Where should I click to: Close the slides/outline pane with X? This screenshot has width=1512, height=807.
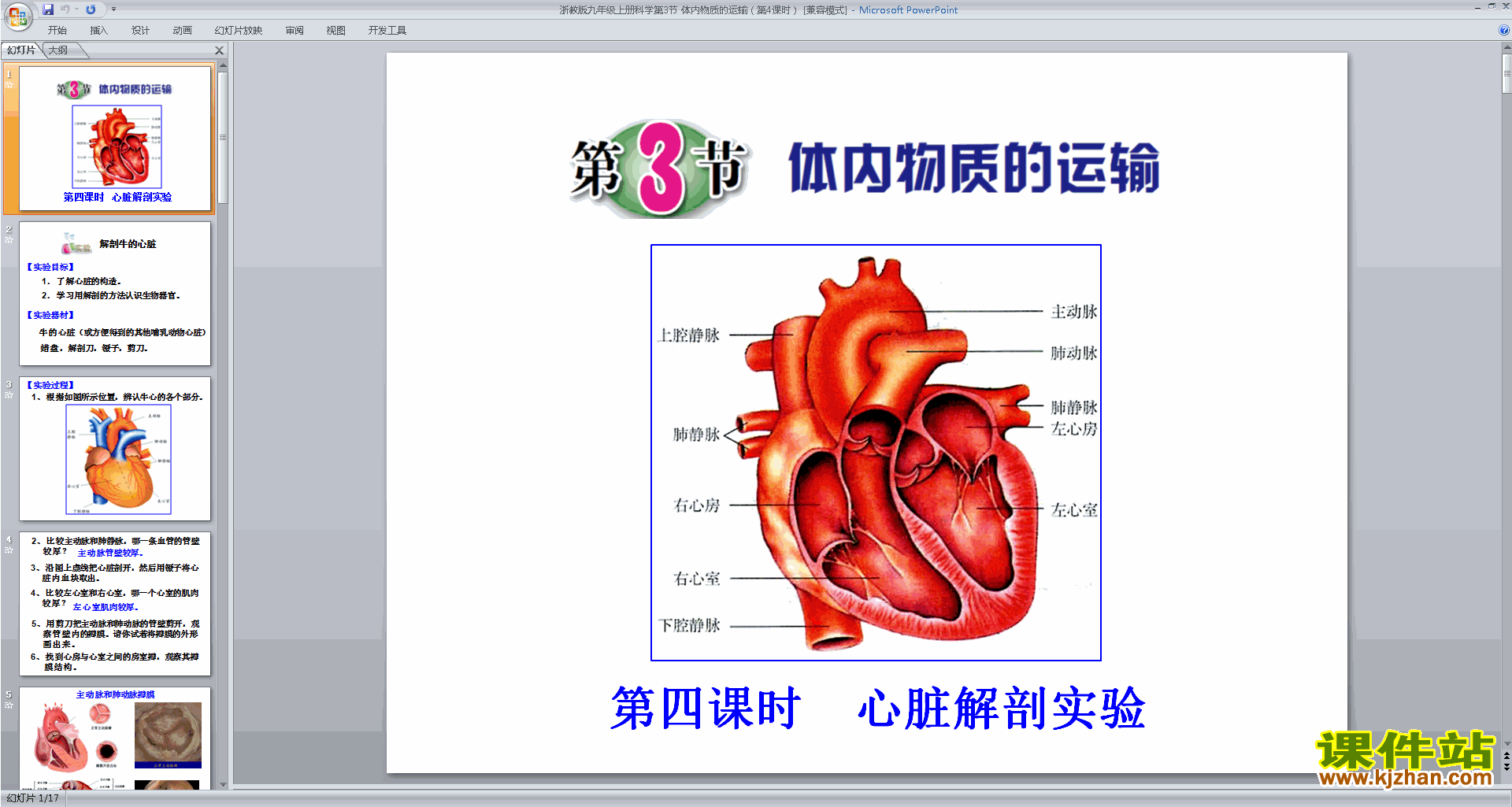tap(220, 50)
